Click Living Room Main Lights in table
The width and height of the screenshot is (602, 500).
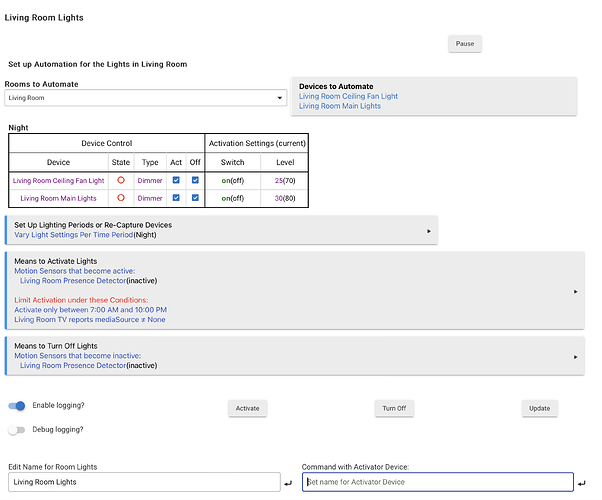click(x=58, y=198)
